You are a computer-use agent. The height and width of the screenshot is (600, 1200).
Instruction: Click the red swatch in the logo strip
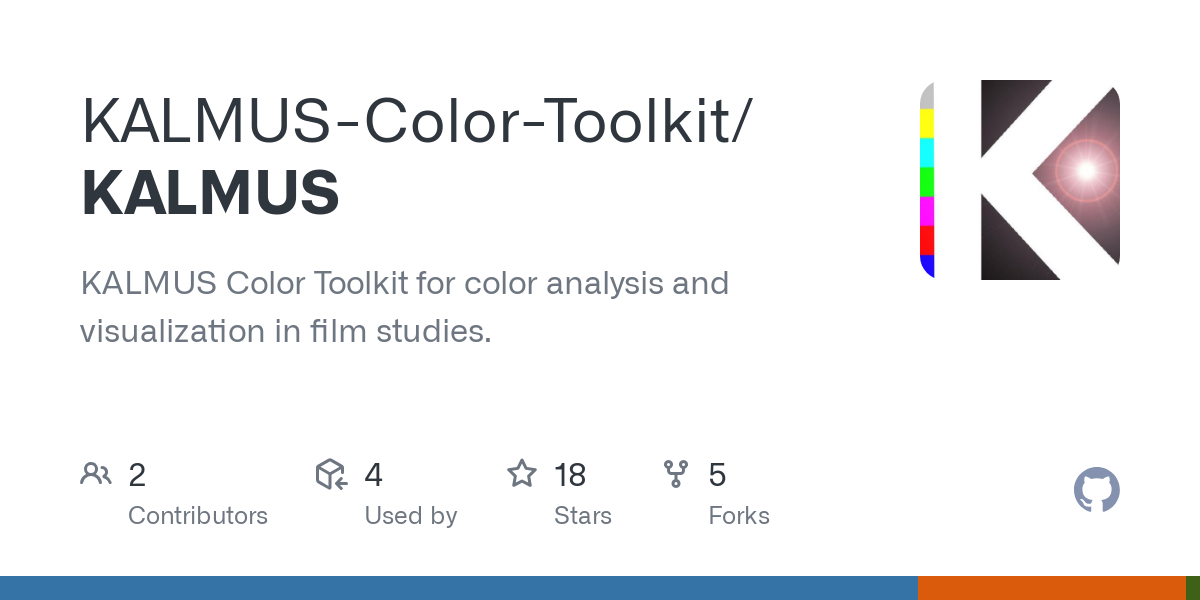926,240
